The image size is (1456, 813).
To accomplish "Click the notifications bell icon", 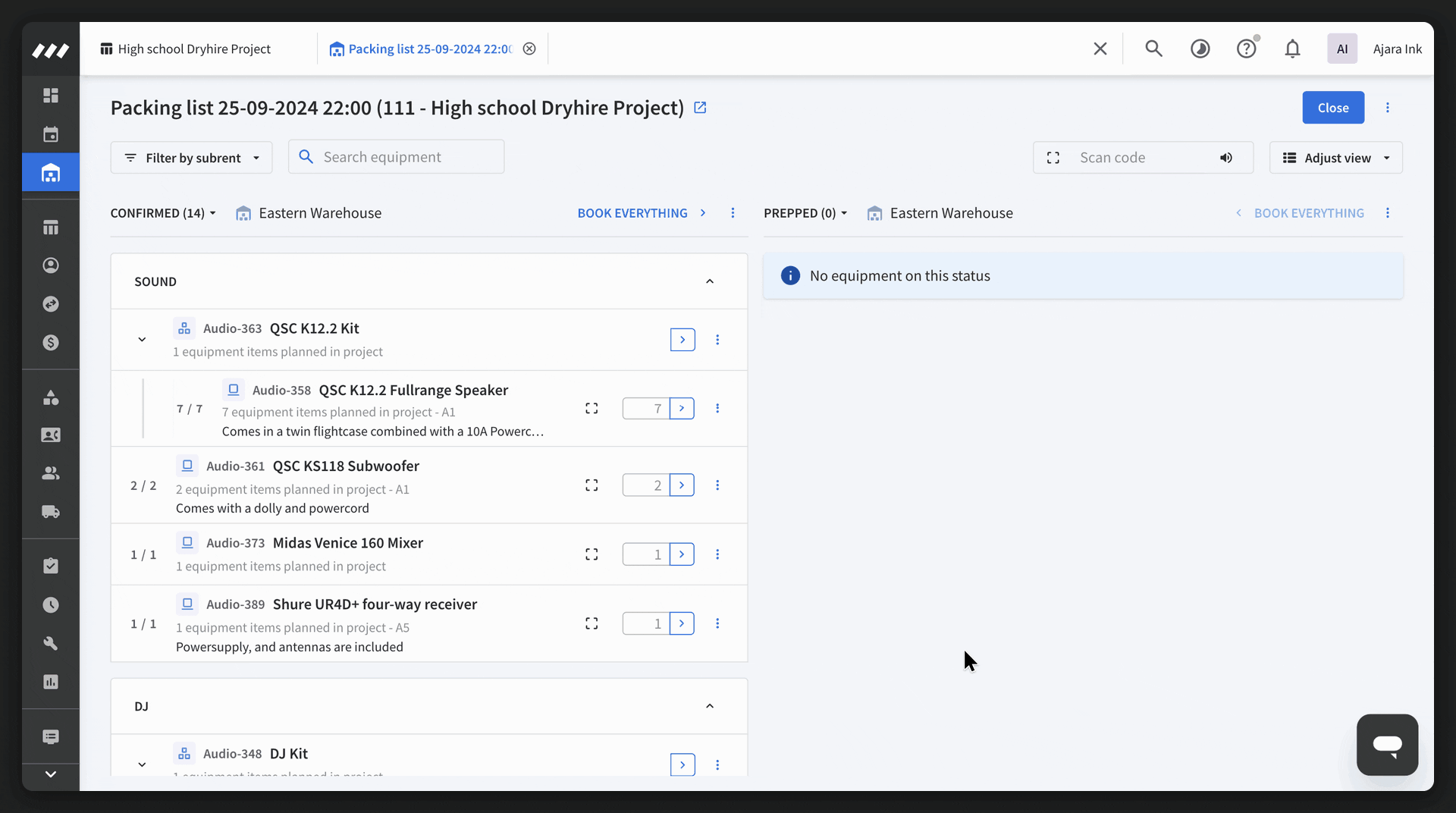I will [1292, 49].
